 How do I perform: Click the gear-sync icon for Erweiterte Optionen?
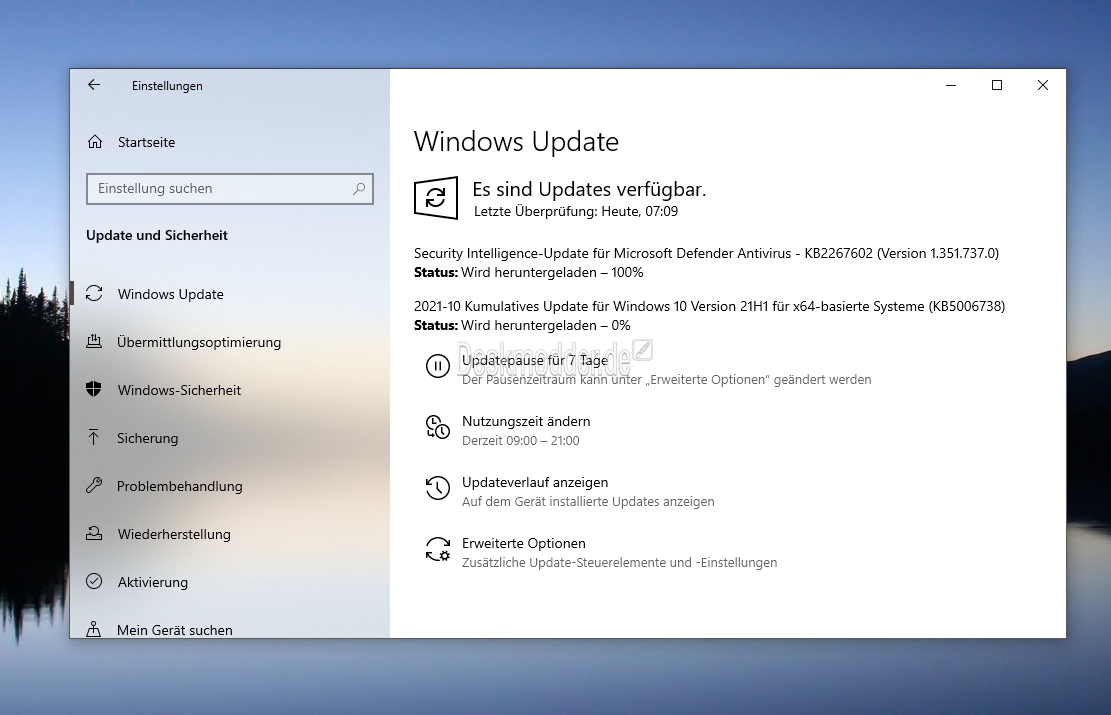point(438,549)
